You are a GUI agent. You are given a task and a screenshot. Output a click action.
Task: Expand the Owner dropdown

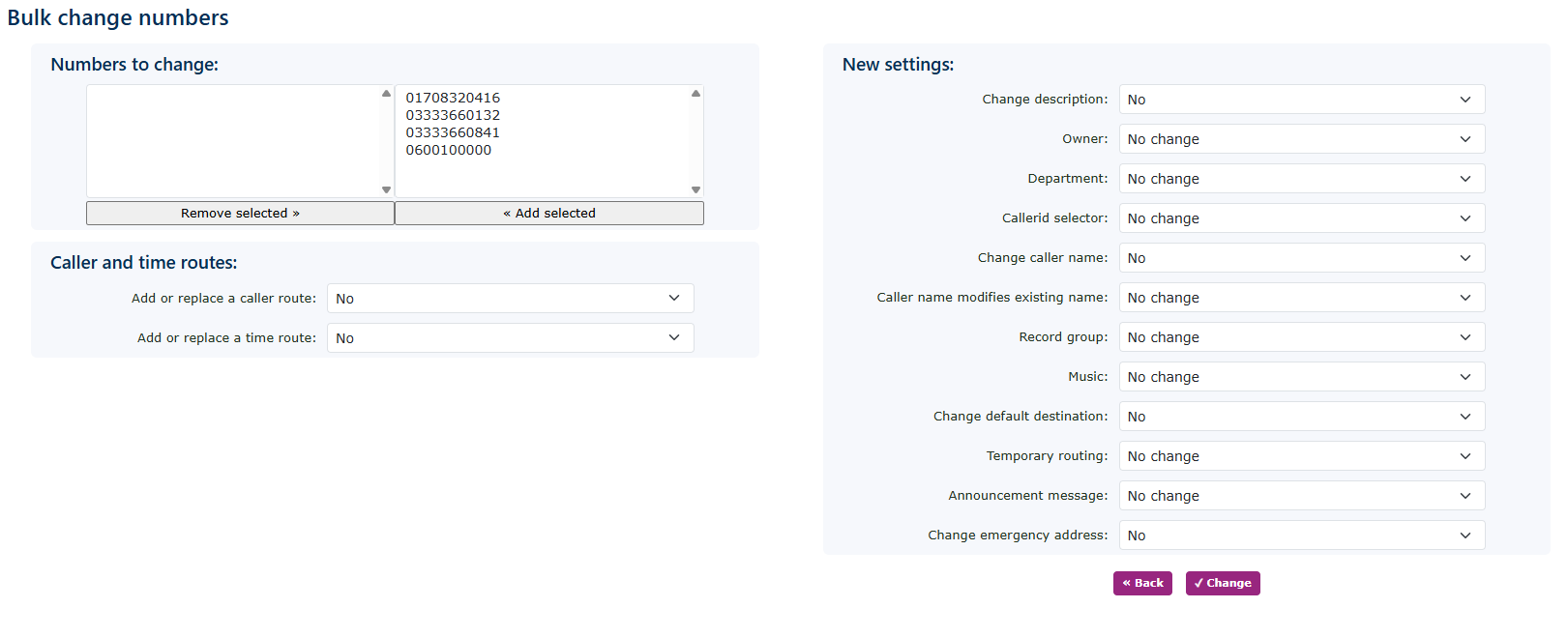tap(1301, 139)
